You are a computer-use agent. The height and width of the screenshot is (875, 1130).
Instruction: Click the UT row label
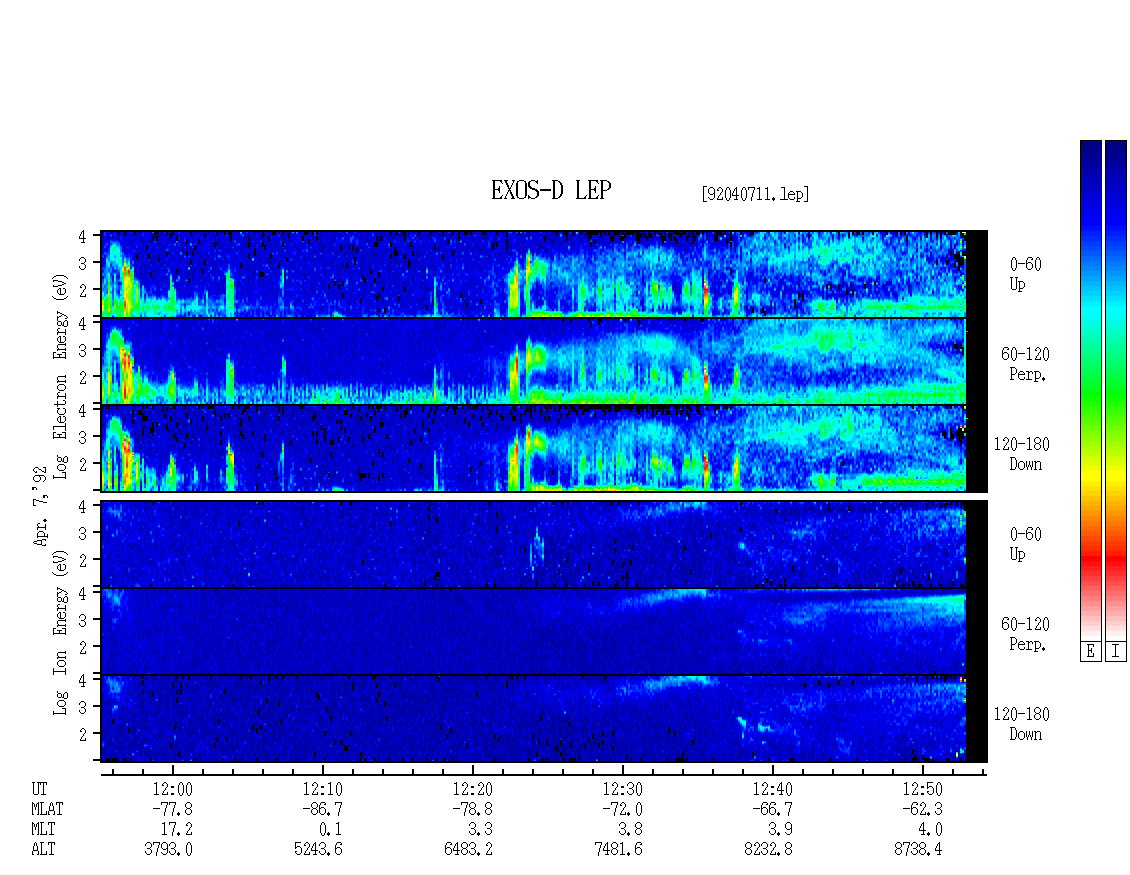pyautogui.click(x=40, y=789)
